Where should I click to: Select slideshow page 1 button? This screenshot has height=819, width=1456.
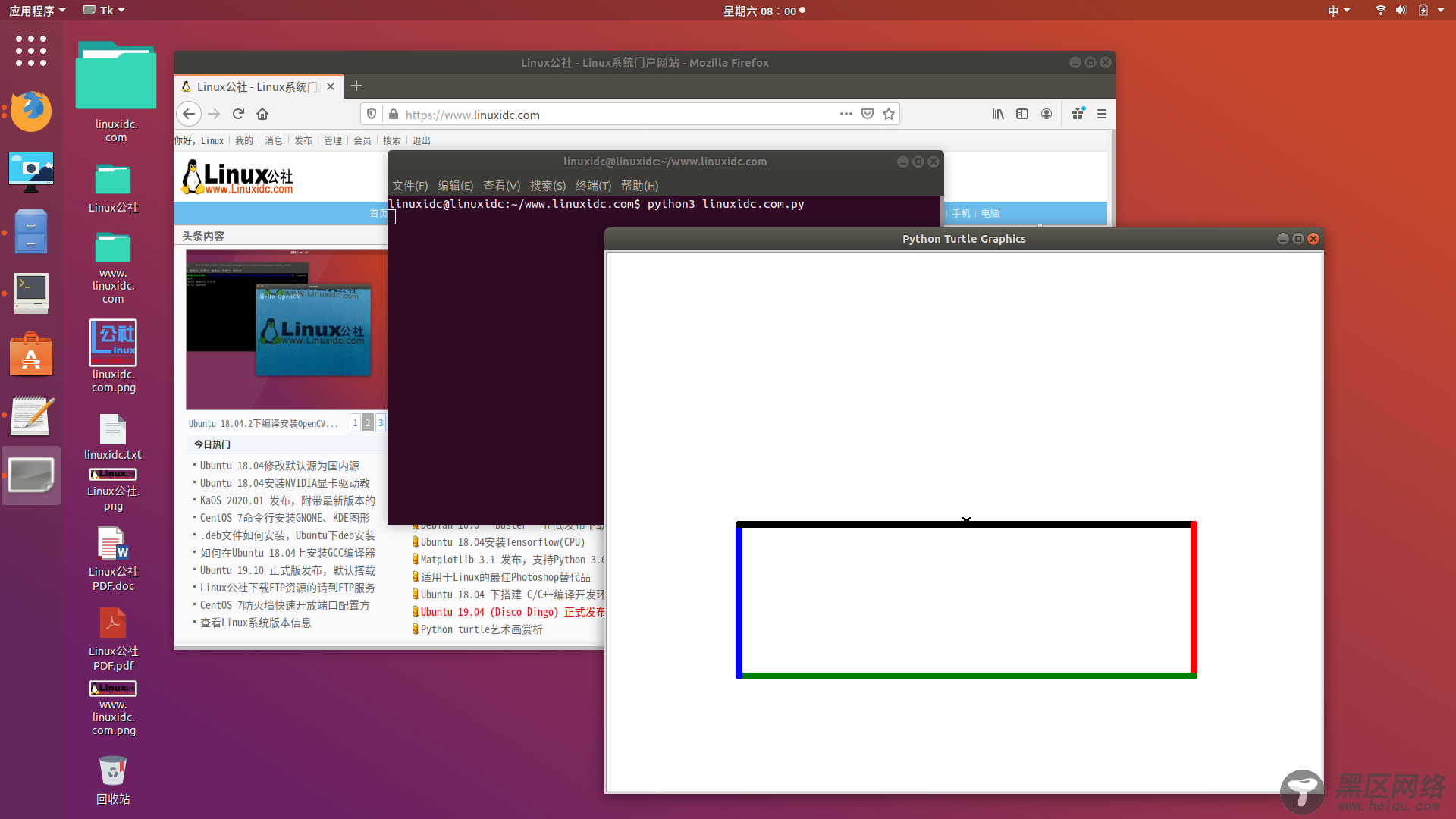pyautogui.click(x=355, y=422)
